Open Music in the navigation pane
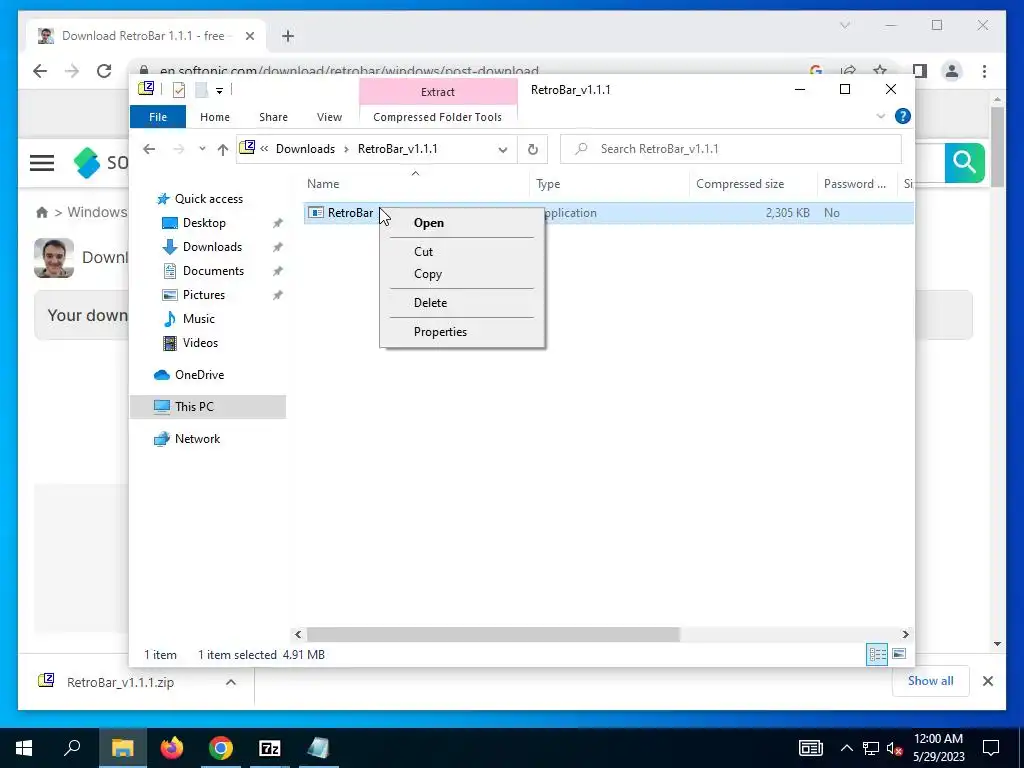 pos(199,319)
